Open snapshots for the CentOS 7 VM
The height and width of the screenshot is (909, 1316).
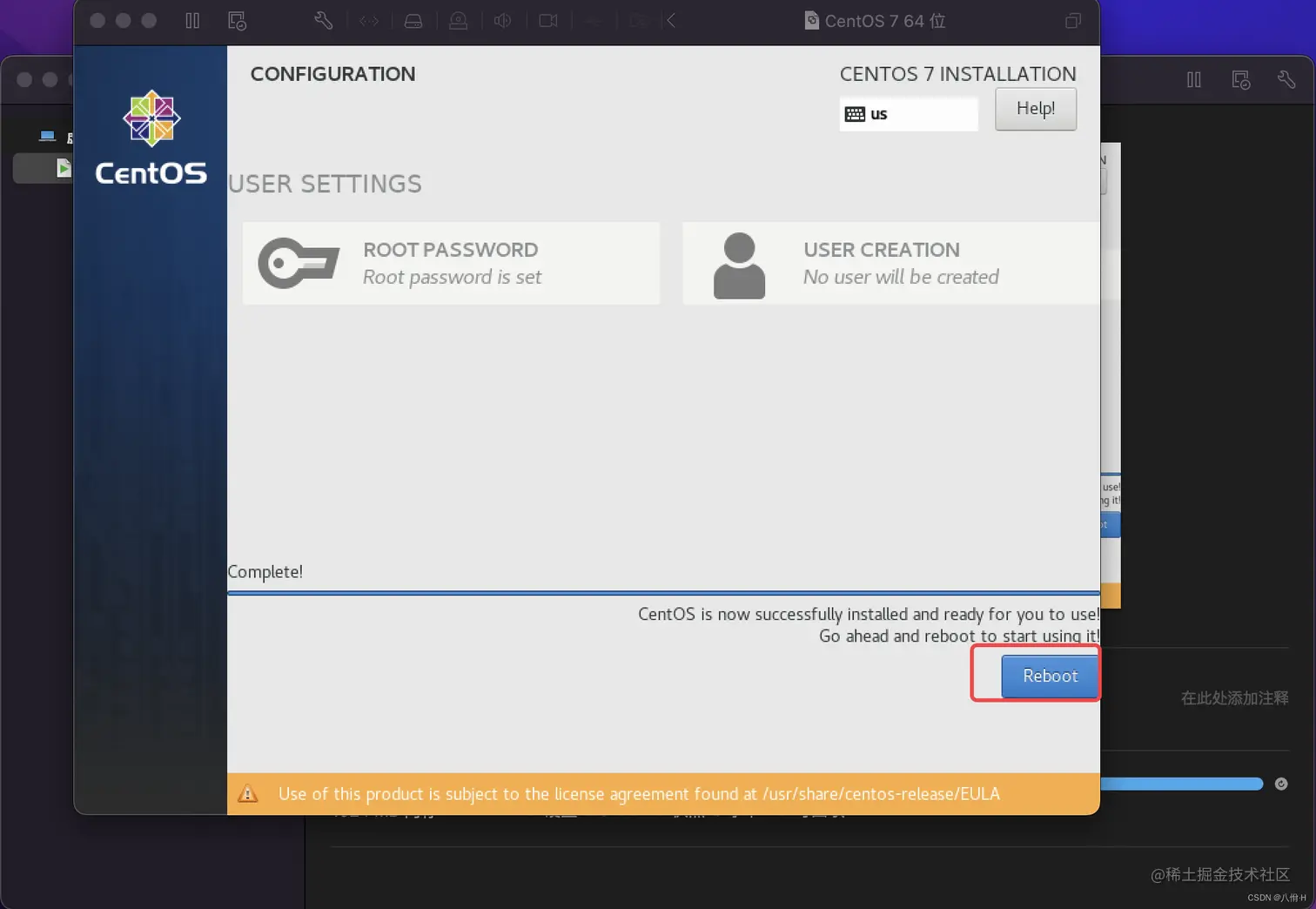237,21
